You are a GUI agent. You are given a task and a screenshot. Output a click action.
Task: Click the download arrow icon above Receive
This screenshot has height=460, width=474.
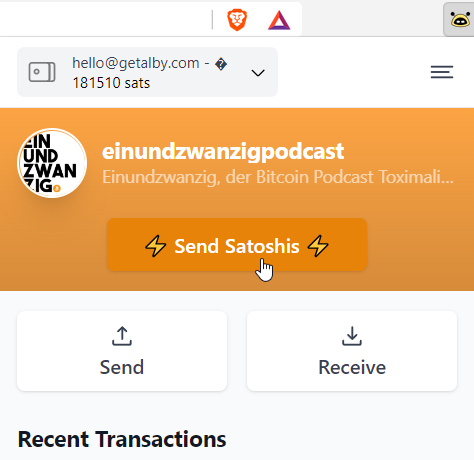352,336
